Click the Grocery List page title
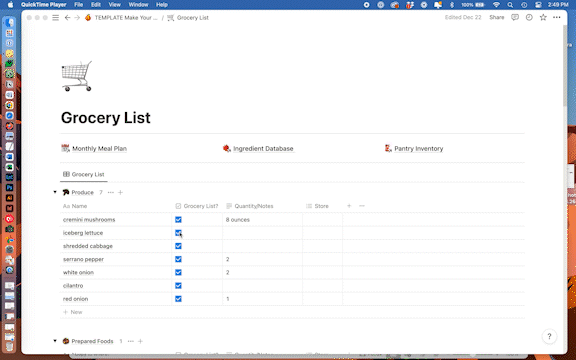Screen dimensions: 576x360 point(106,118)
